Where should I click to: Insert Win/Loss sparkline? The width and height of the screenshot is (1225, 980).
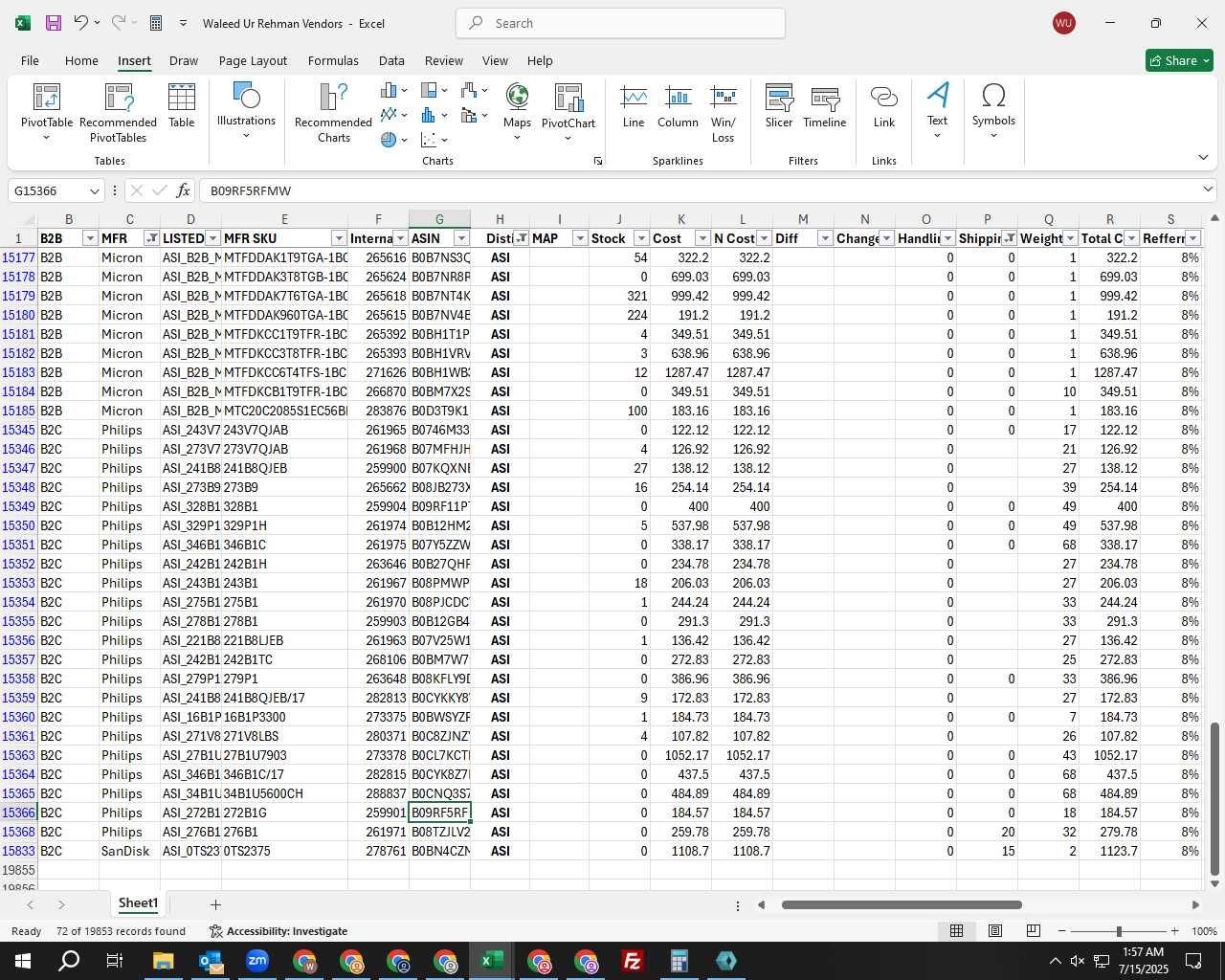[x=724, y=113]
